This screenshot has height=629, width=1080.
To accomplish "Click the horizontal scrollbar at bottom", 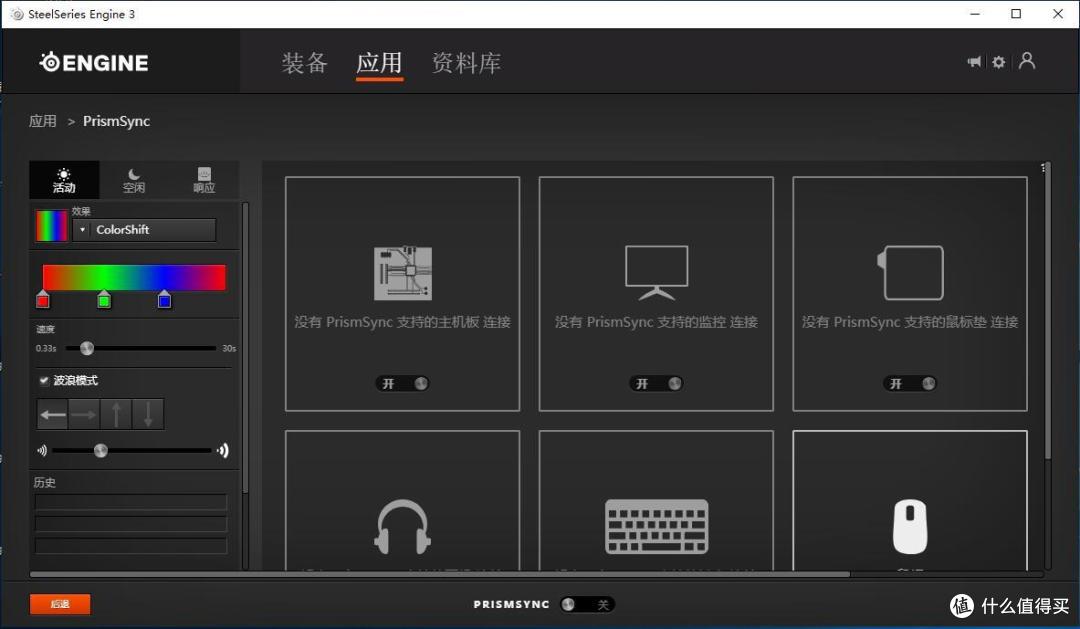I will tap(441, 574).
